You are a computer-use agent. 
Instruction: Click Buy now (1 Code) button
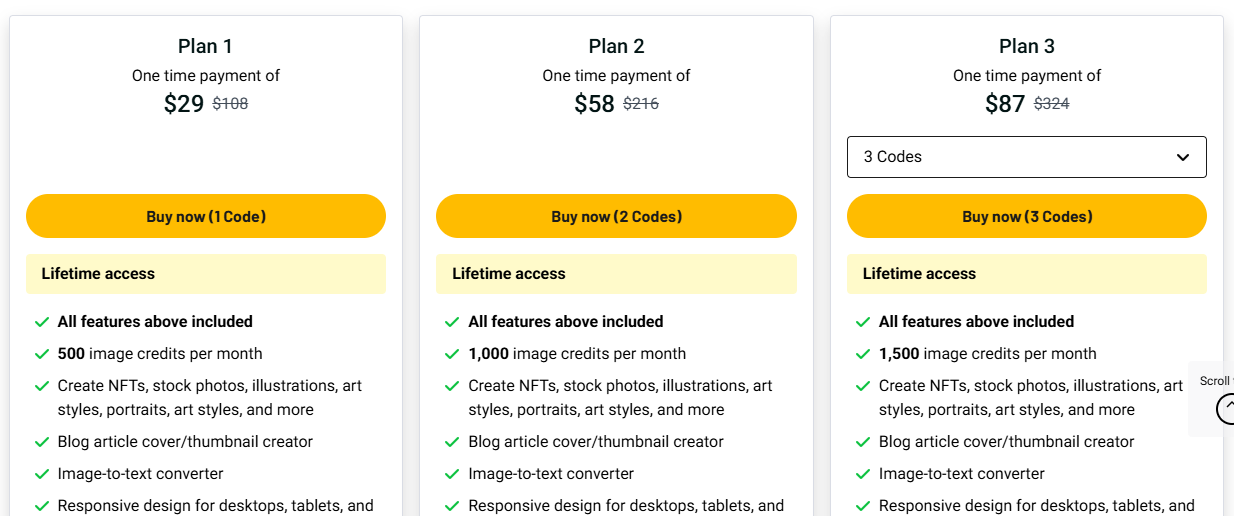205,216
